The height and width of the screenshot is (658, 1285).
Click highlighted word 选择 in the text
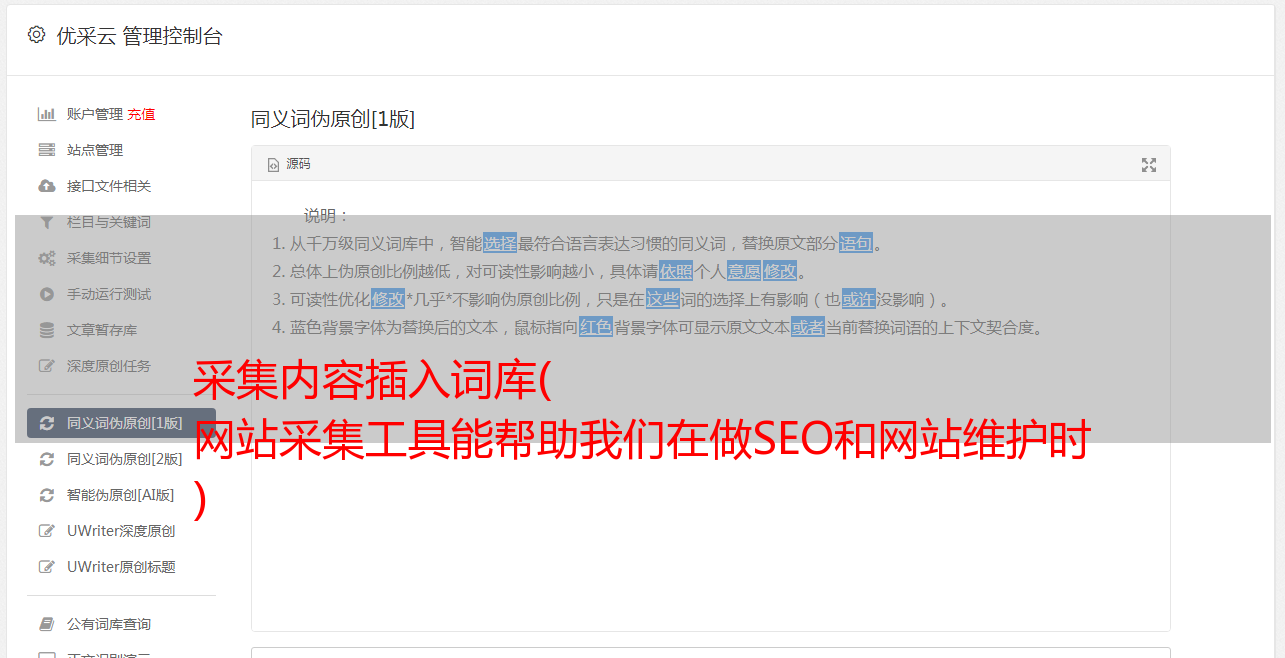click(500, 243)
